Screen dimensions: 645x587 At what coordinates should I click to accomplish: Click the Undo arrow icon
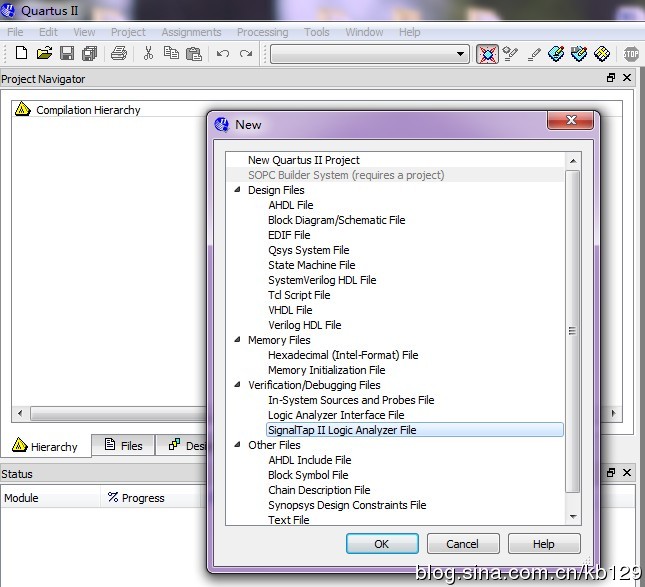pos(223,54)
